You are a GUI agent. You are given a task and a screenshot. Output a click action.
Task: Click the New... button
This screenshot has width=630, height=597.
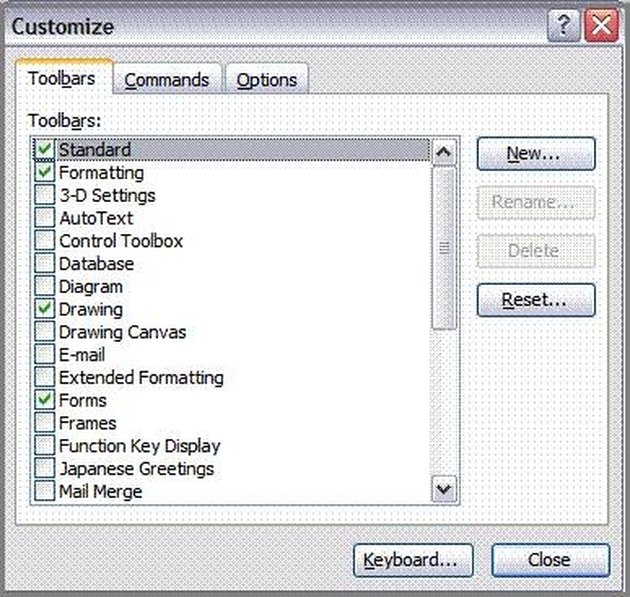[536, 153]
